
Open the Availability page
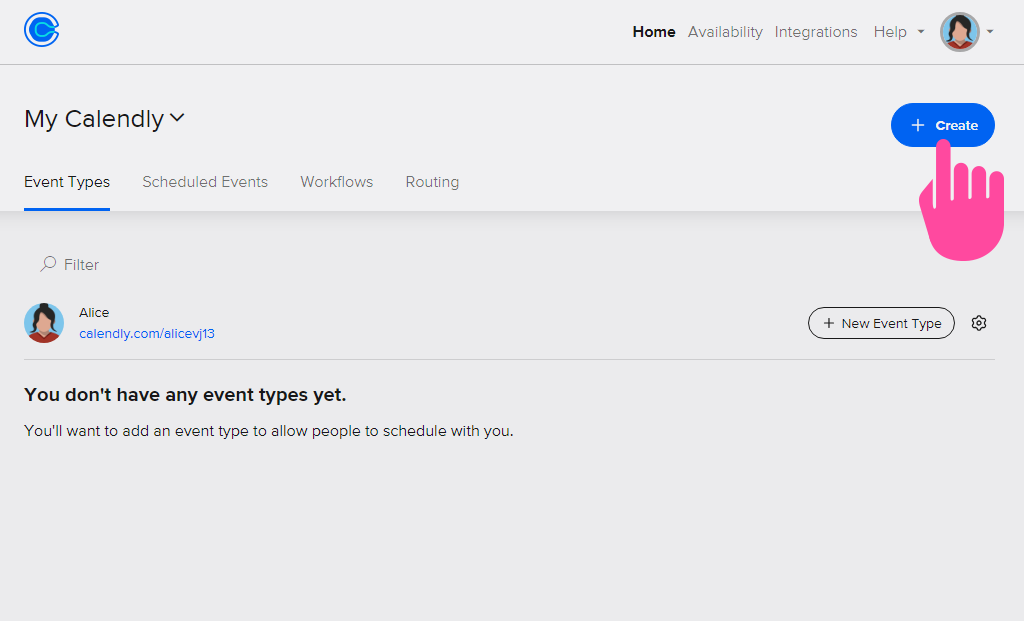pos(725,31)
